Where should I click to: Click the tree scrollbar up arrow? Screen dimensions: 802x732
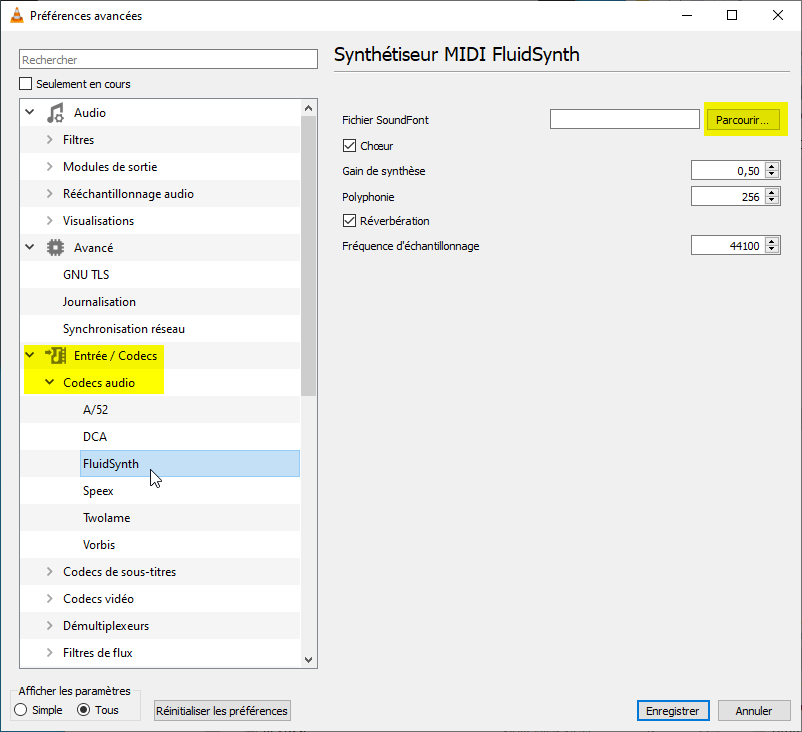click(x=308, y=108)
